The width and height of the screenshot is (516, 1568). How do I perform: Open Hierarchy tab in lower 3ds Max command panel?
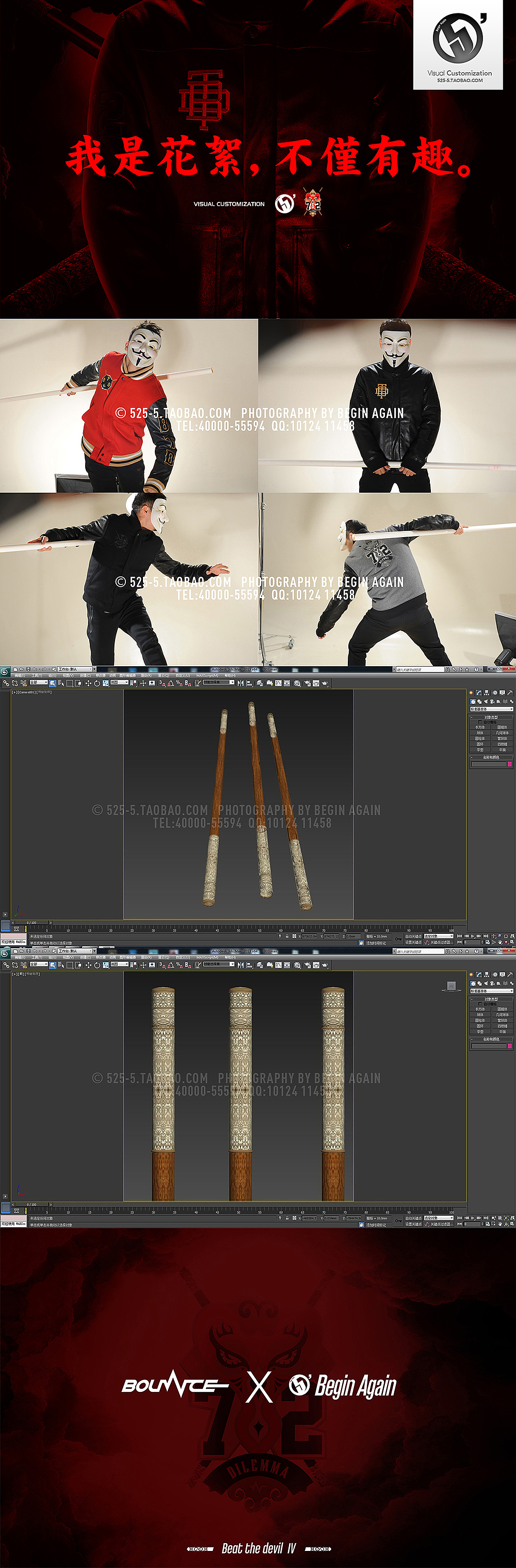487,975
